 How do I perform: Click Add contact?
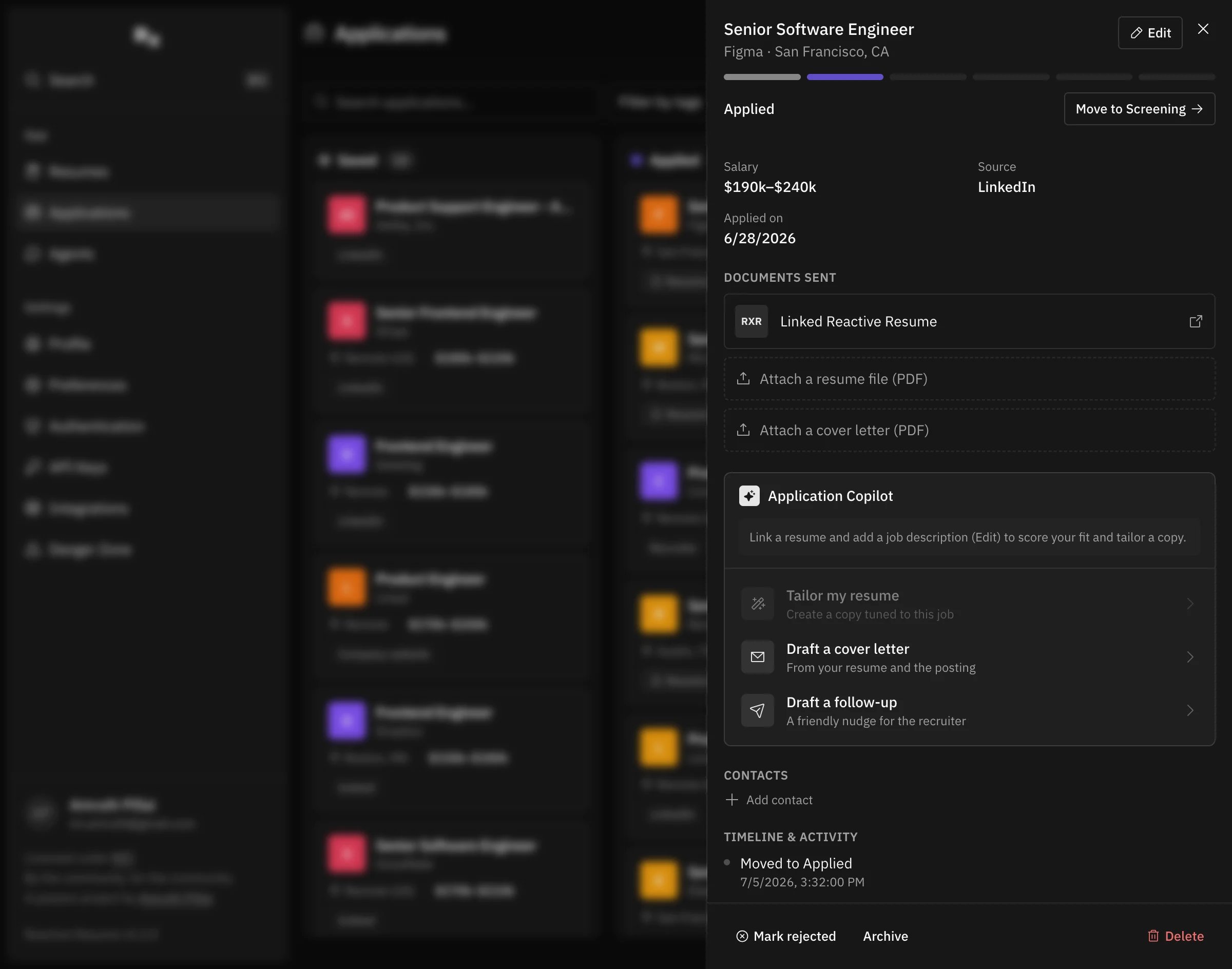click(769, 800)
